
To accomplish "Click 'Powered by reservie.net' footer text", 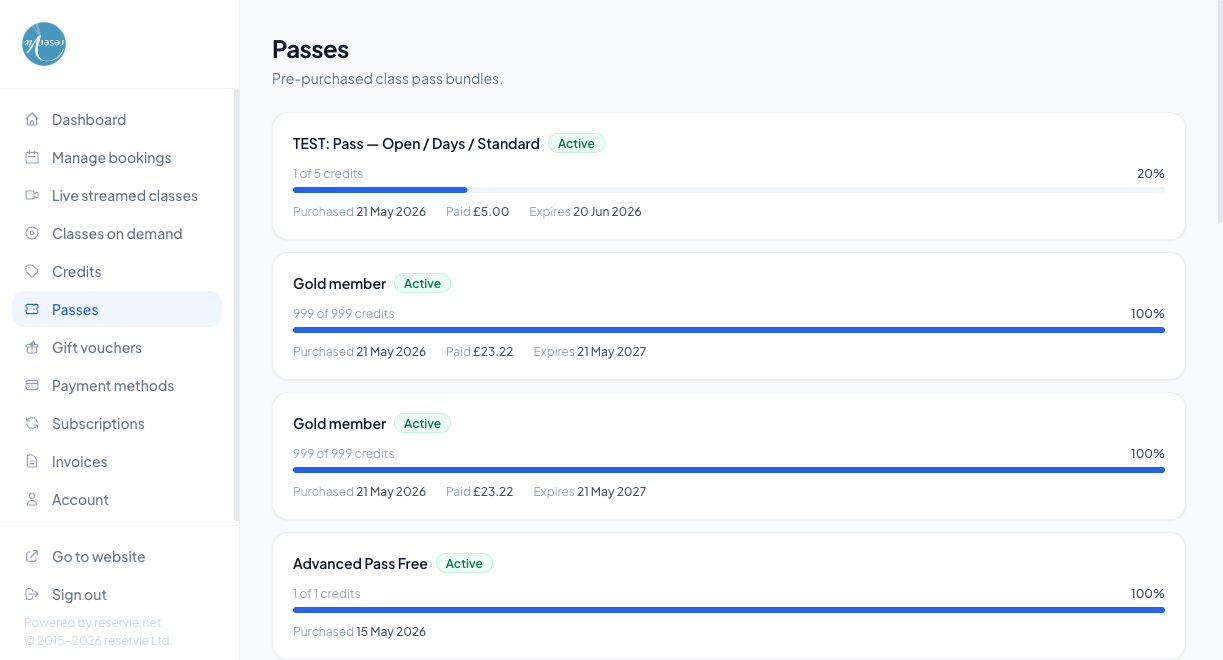I will (92, 622).
